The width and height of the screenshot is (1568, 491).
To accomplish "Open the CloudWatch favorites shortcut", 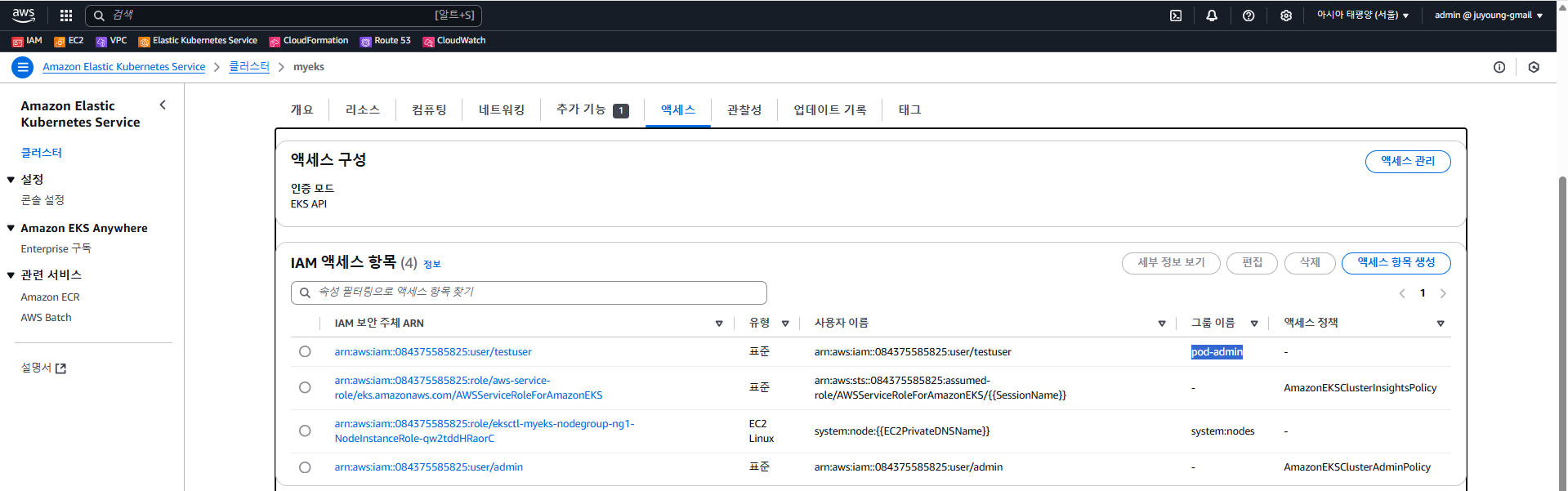I will [x=454, y=41].
